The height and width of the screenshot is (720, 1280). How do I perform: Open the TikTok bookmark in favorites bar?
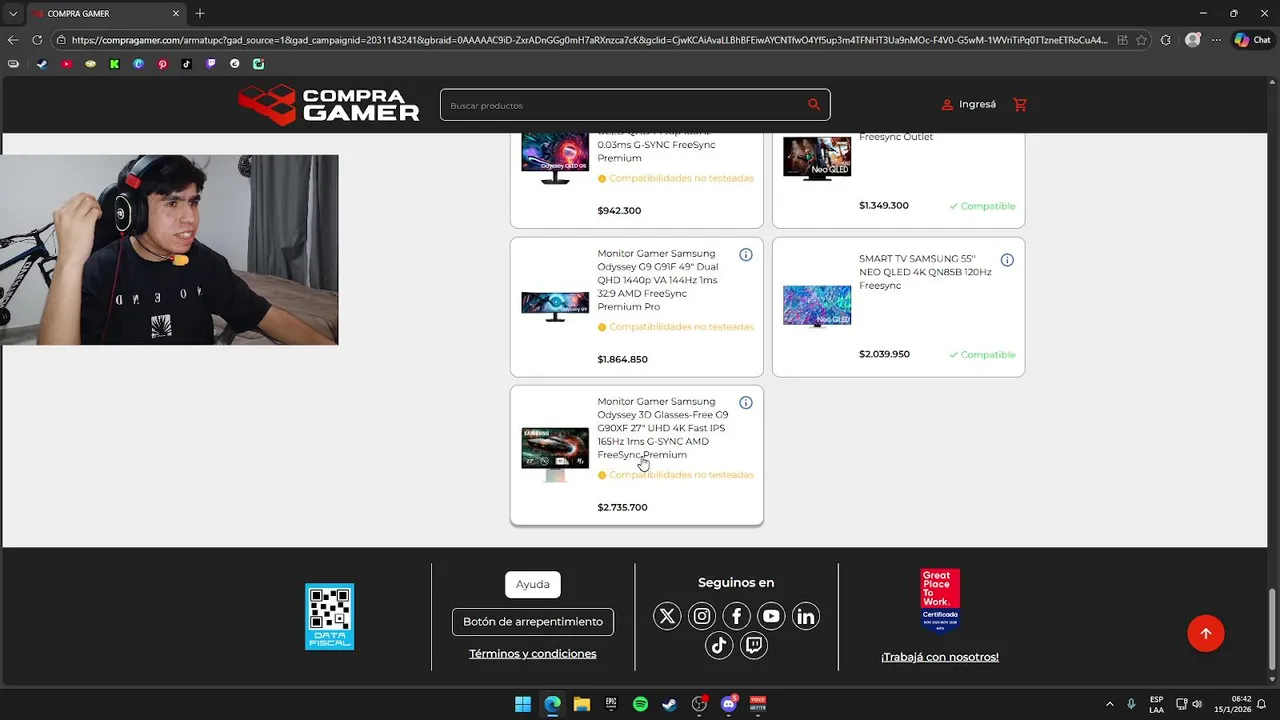(x=187, y=64)
